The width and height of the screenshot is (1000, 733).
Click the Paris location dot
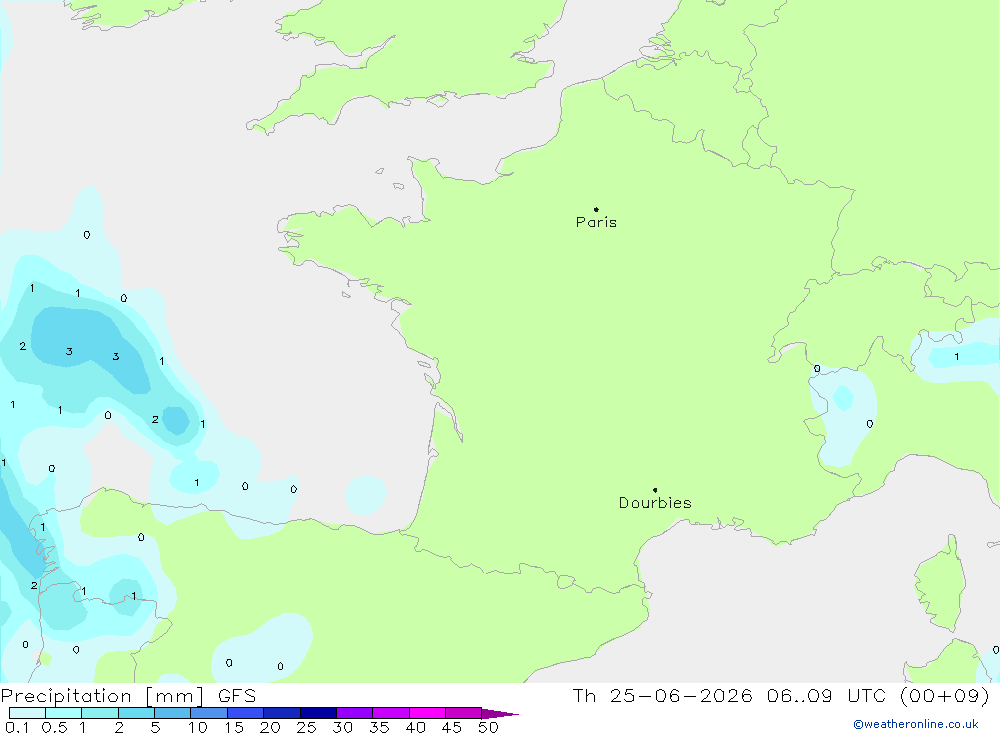click(596, 209)
